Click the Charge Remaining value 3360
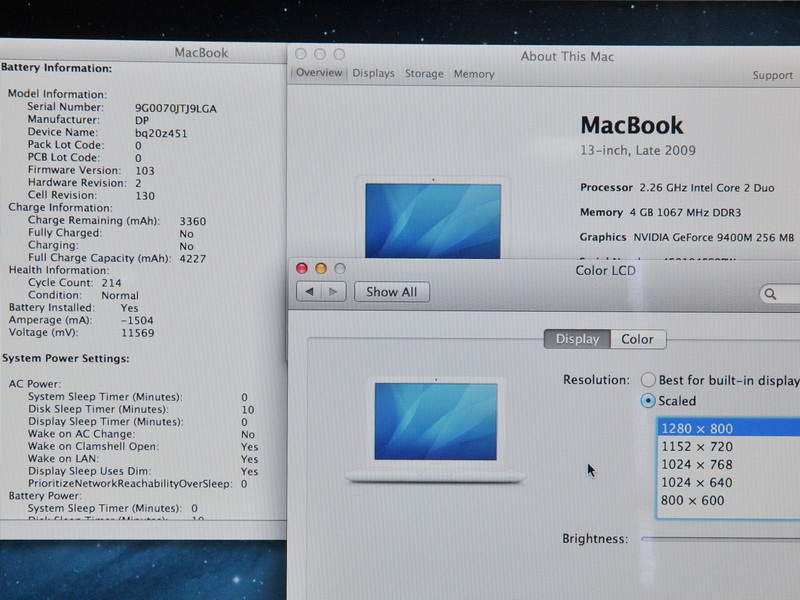 [x=193, y=221]
